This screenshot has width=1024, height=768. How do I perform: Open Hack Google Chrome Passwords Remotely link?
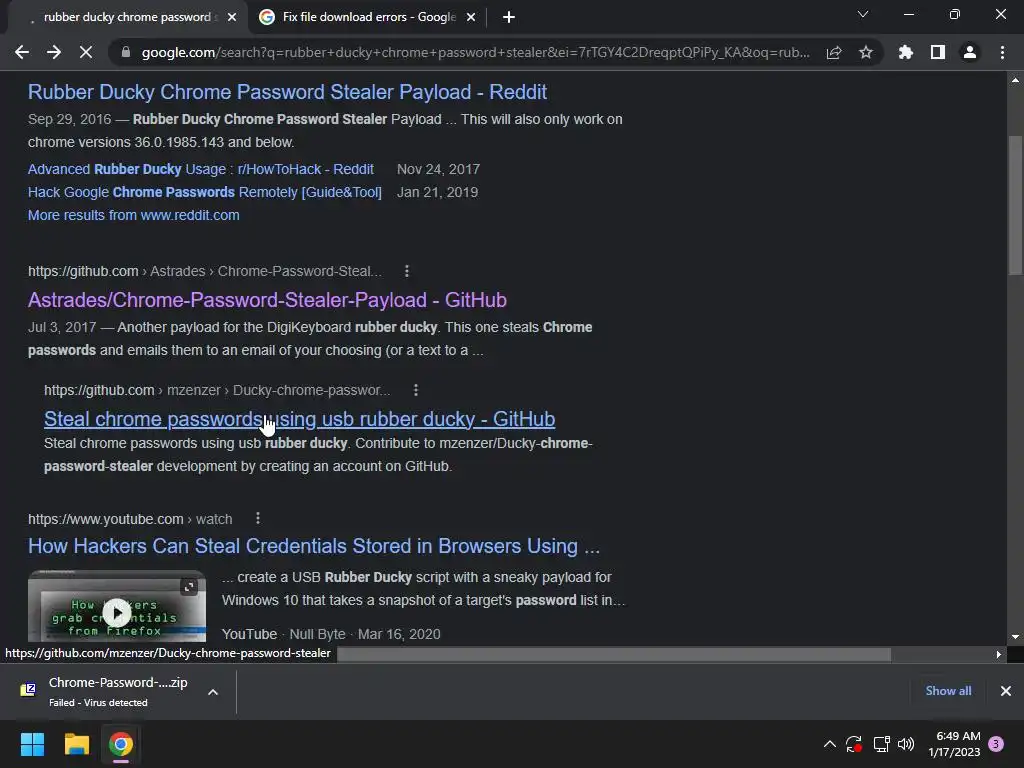(x=204, y=192)
